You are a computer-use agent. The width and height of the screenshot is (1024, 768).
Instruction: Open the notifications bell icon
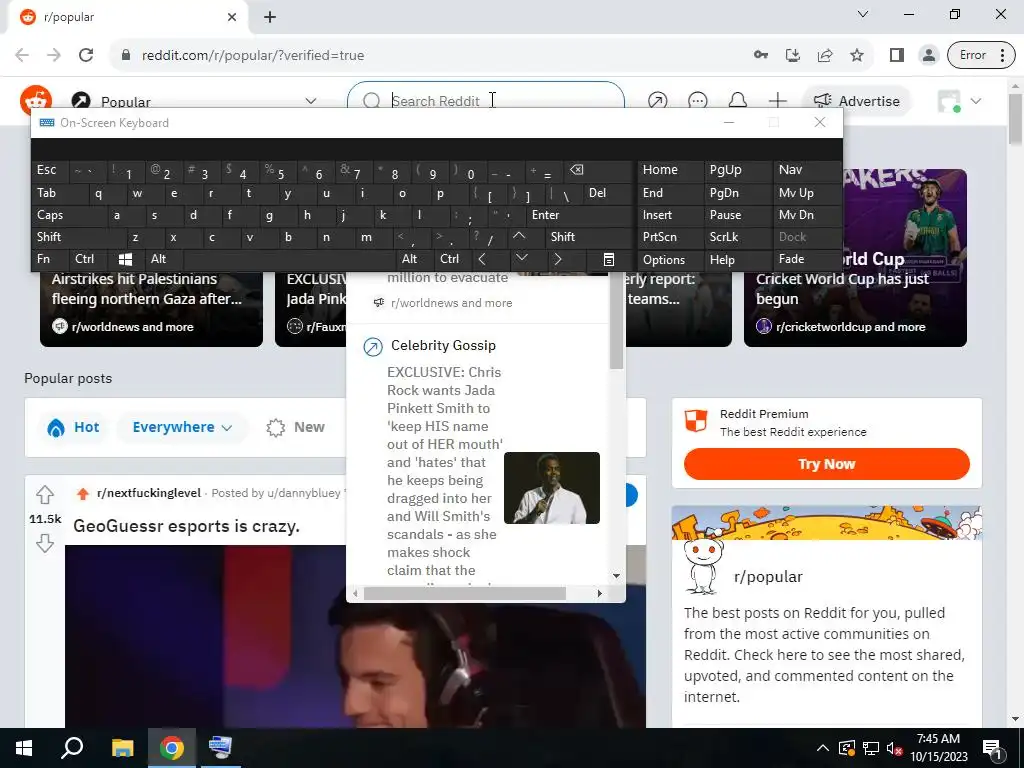coord(737,101)
